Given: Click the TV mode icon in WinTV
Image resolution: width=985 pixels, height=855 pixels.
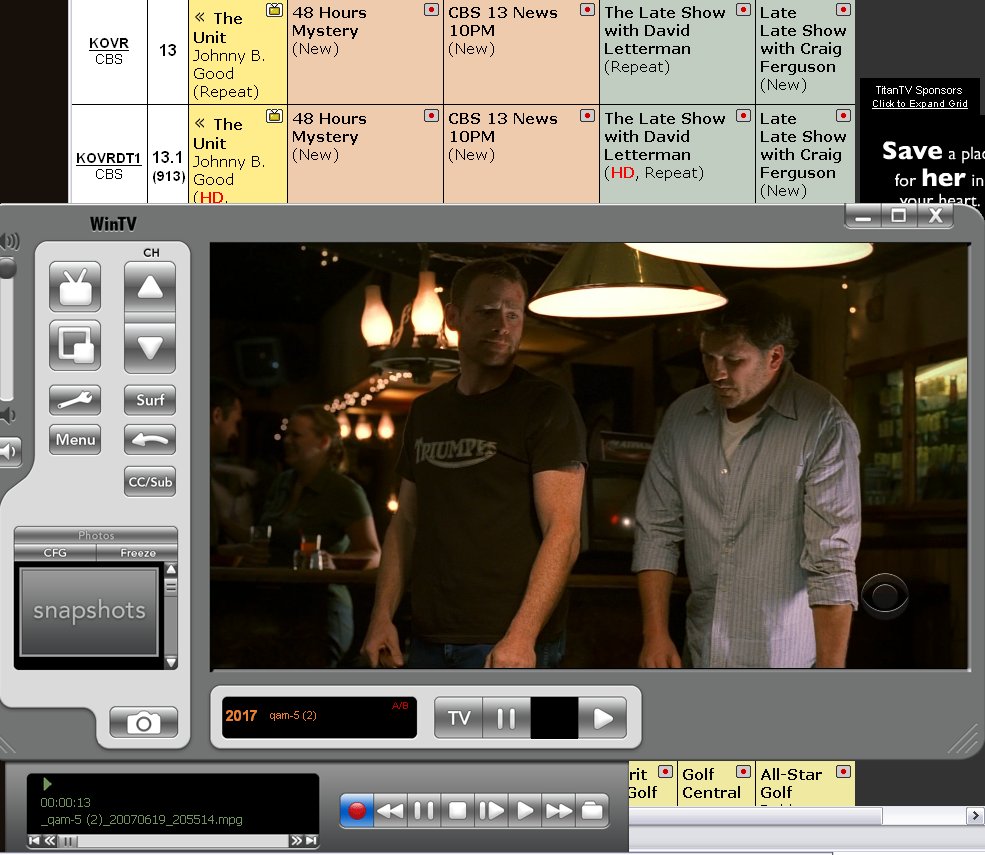Looking at the screenshot, I should point(75,287).
